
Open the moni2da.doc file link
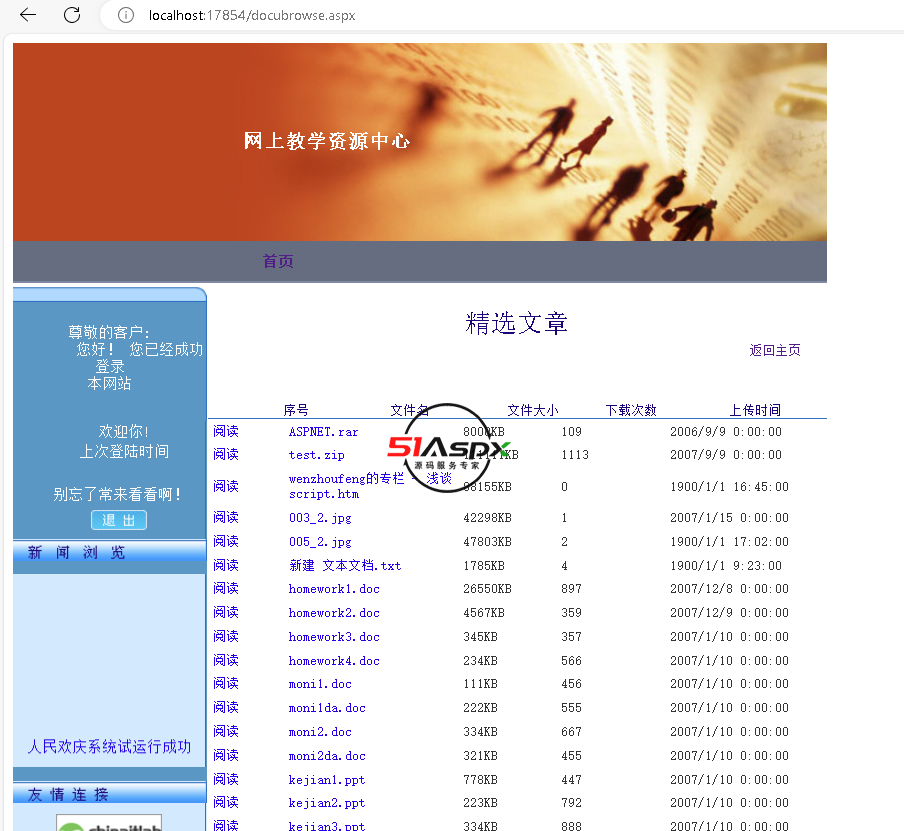click(327, 756)
